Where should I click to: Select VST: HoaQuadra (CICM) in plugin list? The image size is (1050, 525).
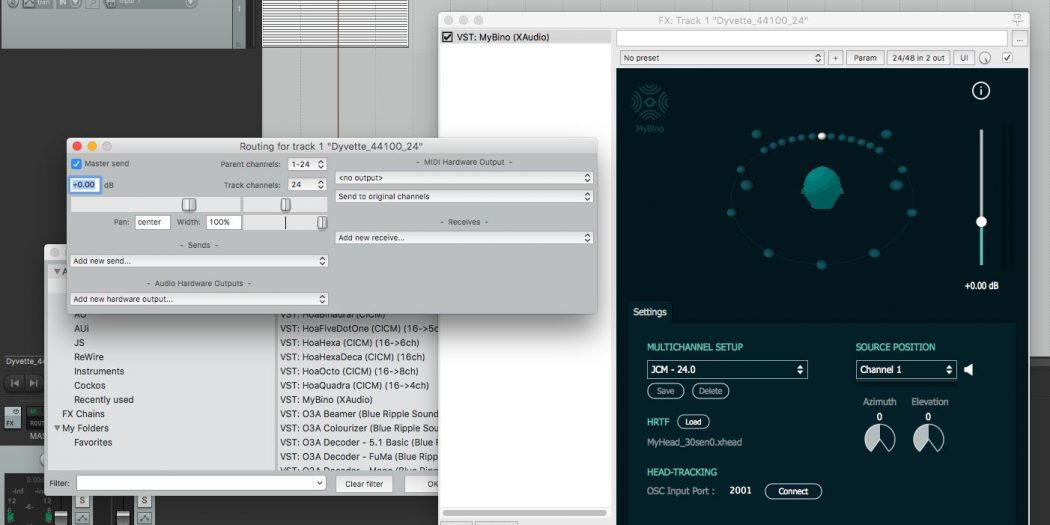coord(354,386)
